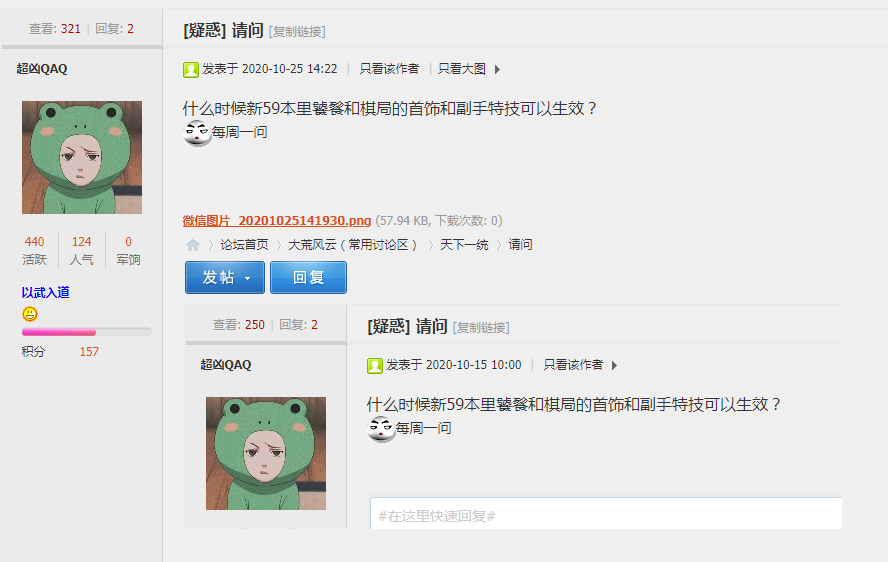Click the yellow smiley badge under 以武入道
The width and height of the screenshot is (888, 562).
tap(30, 313)
